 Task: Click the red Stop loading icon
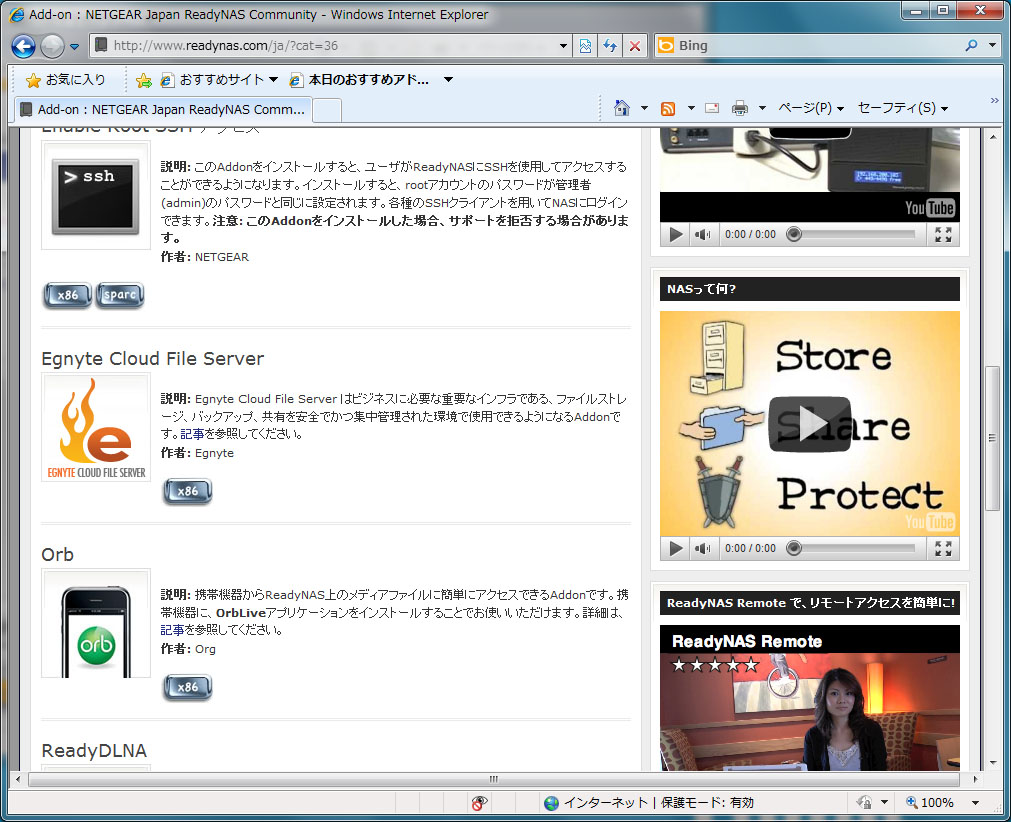[x=634, y=46]
